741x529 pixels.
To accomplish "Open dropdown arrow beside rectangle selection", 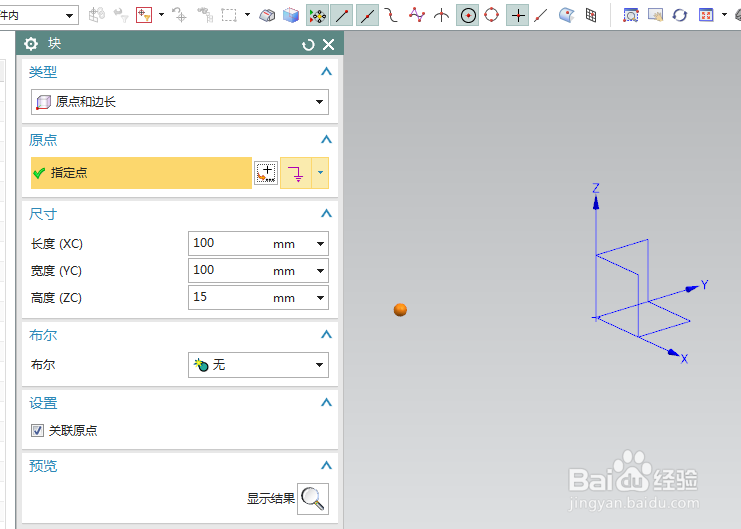I will point(248,15).
